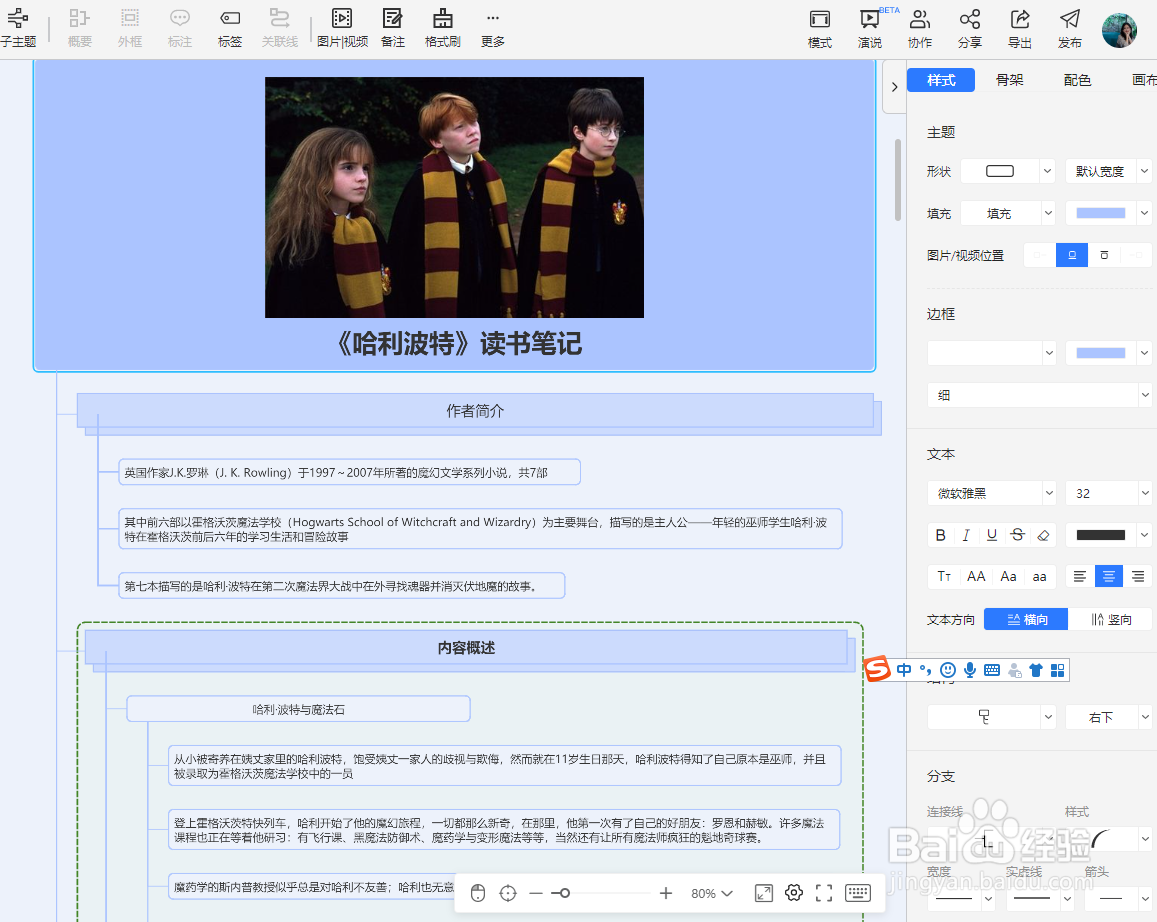
Task: Select the 作者简介 topic node
Action: tap(475, 411)
